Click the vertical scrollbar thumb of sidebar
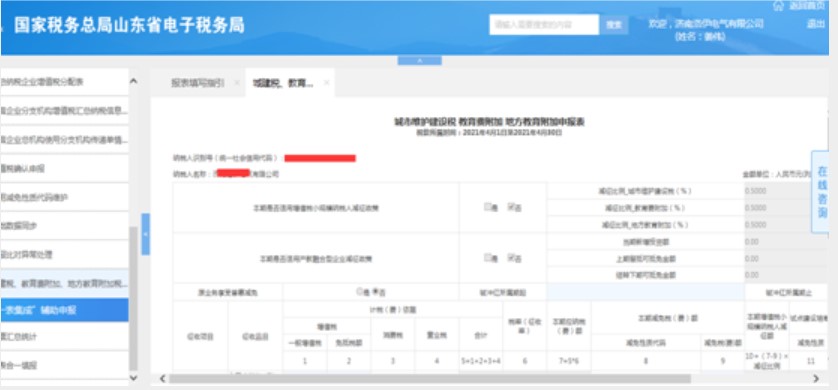Image resolution: width=838 pixels, height=390 pixels. [x=134, y=298]
